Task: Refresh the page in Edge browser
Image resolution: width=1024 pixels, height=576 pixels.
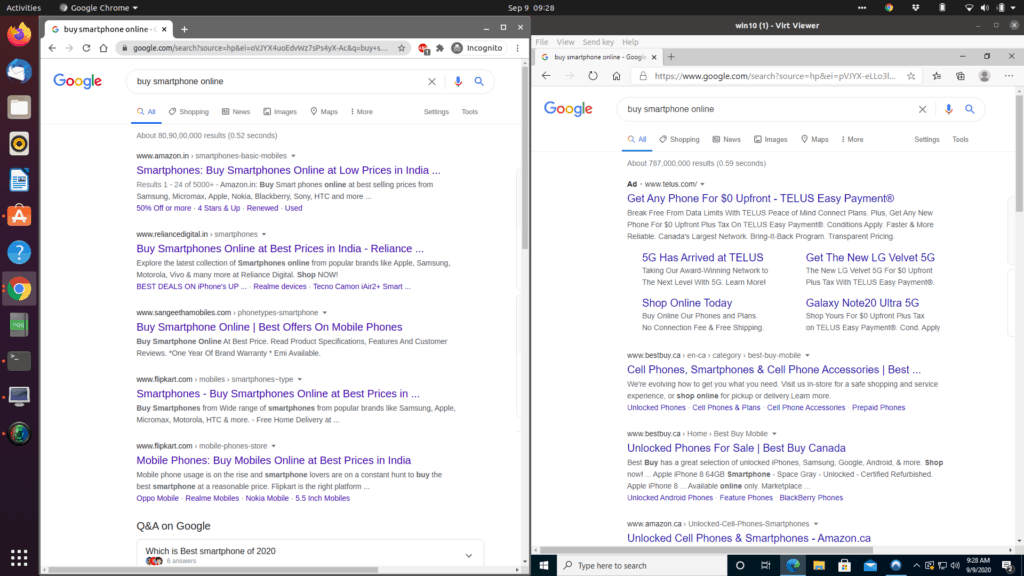Action: point(592,76)
